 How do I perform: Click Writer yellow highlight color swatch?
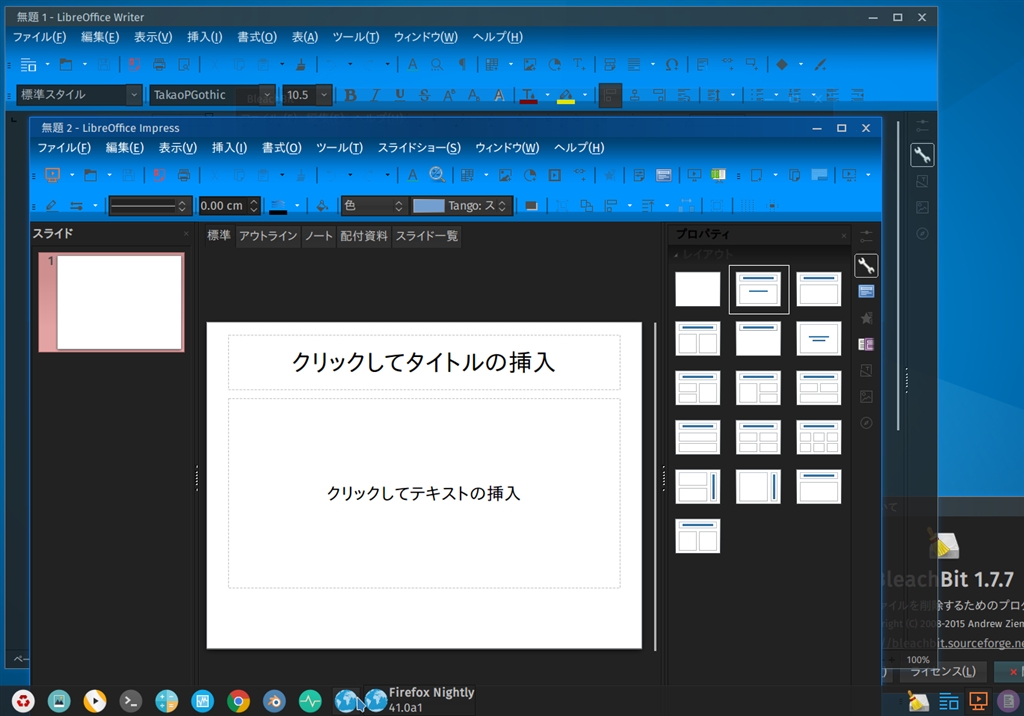[566, 95]
